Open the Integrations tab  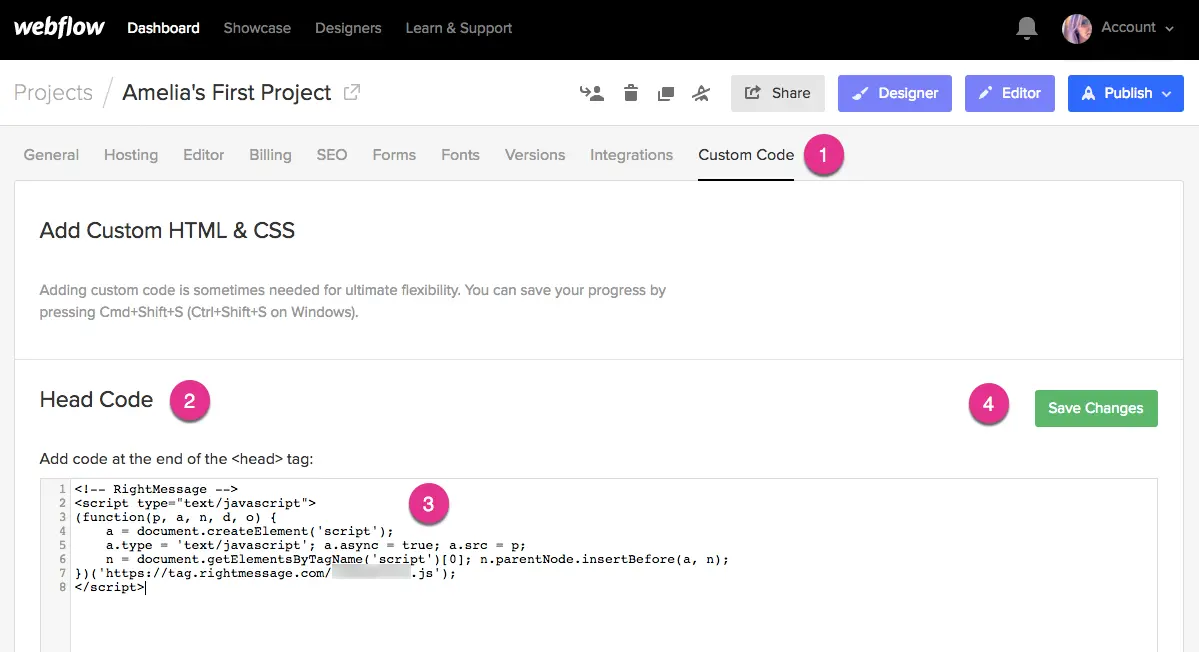[631, 155]
